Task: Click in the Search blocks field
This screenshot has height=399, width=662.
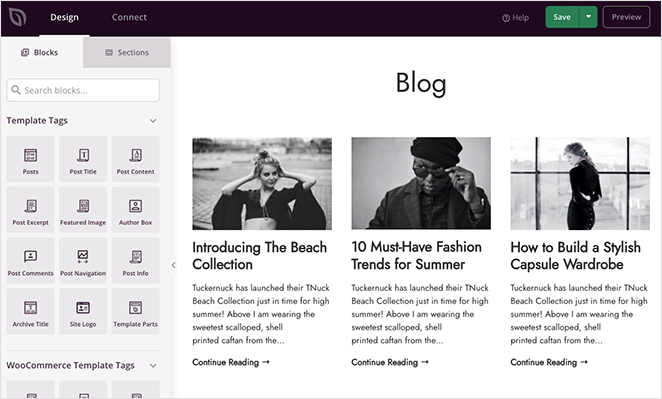Action: [83, 90]
